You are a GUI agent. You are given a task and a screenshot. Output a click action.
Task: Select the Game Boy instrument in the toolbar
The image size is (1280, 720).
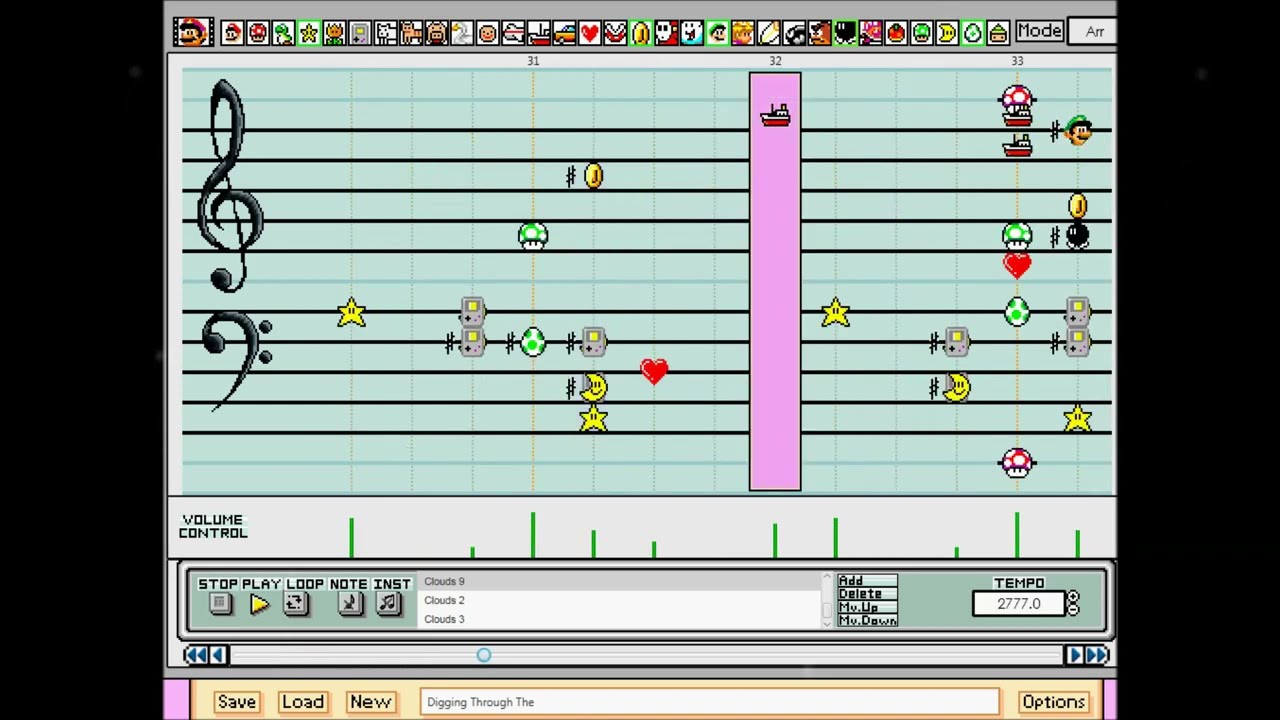click(x=360, y=33)
